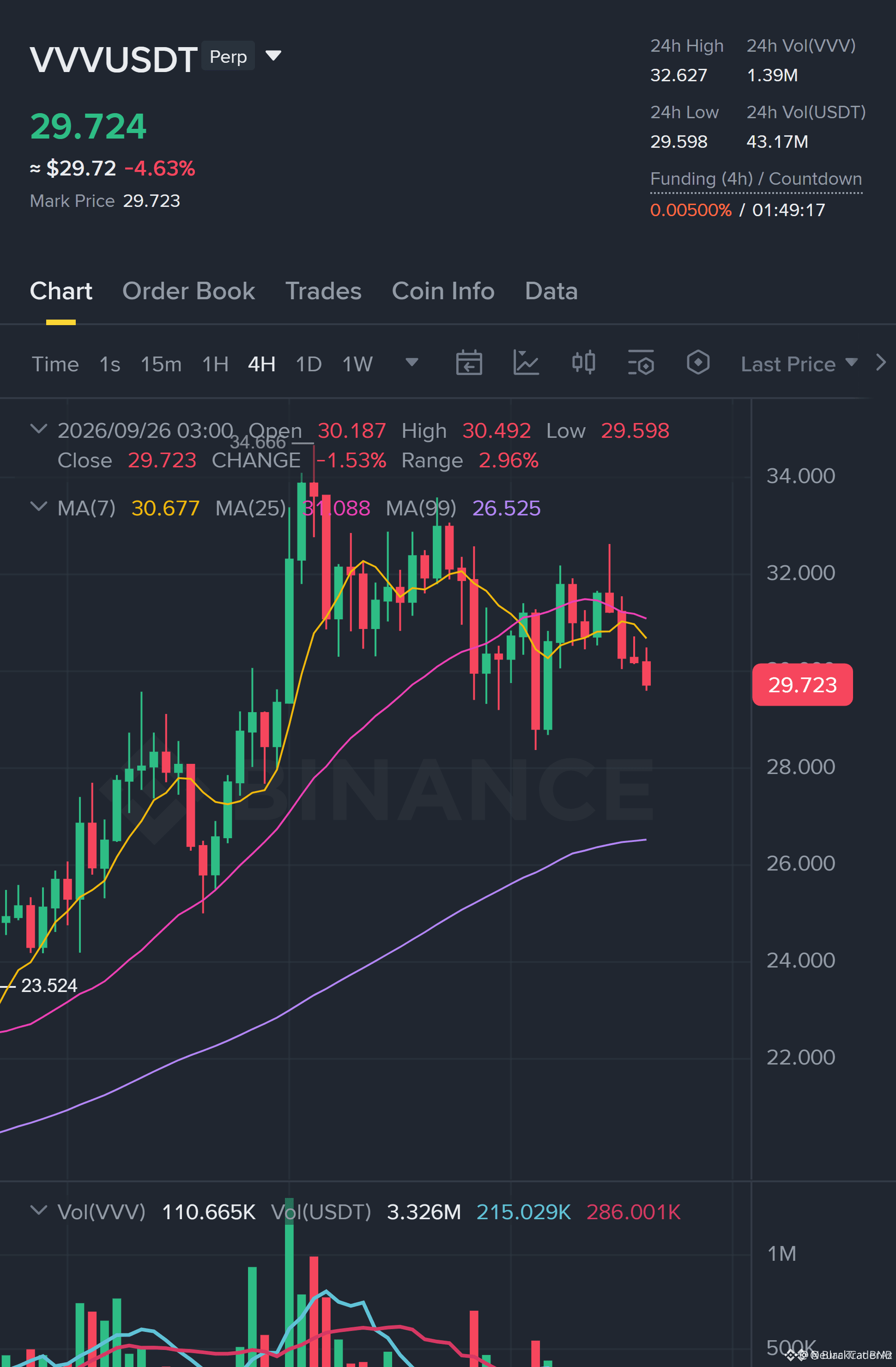Click the Funding (4h) / Countdown label
The image size is (896, 1367).
(756, 179)
